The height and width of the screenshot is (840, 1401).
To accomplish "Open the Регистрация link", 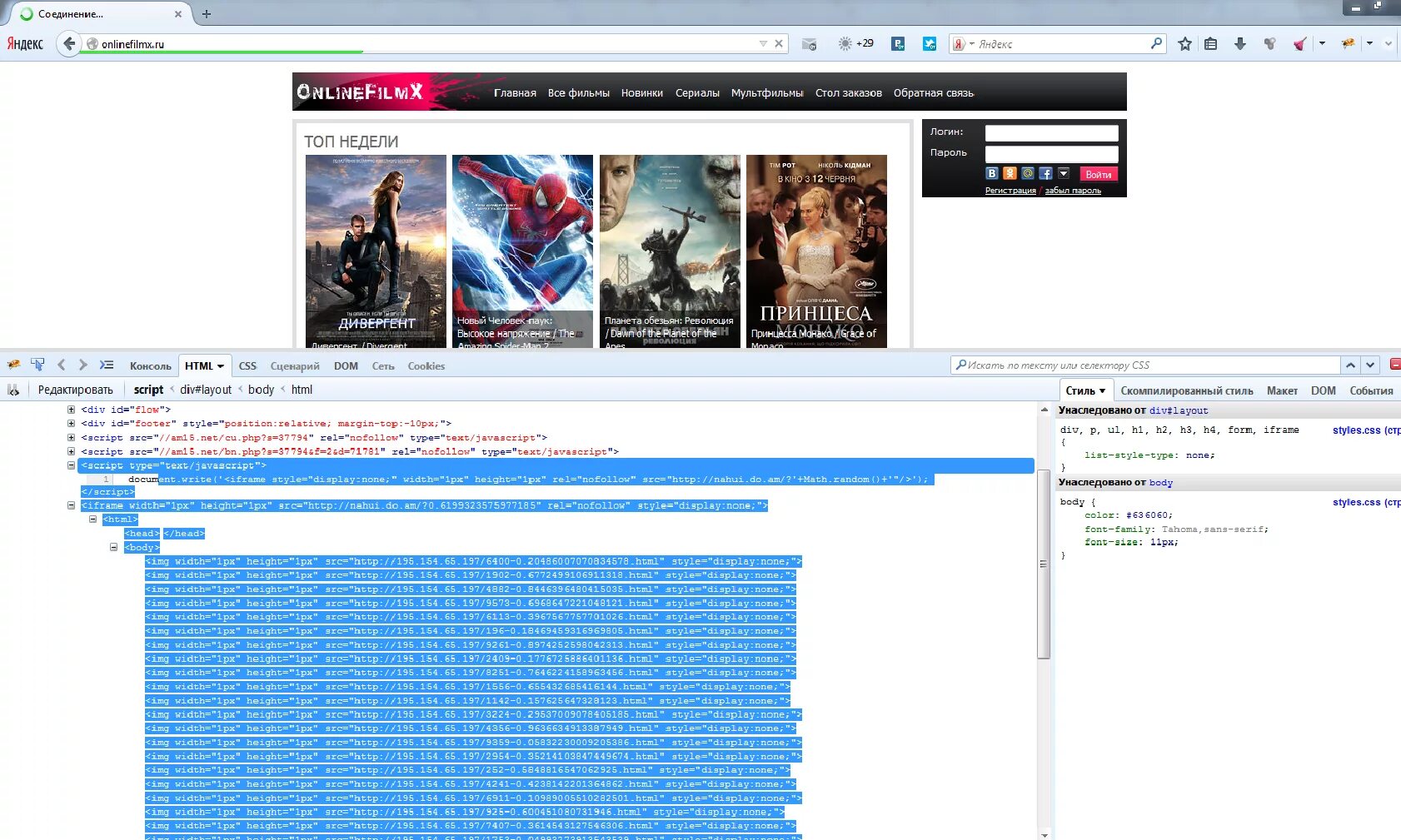I will [1010, 191].
